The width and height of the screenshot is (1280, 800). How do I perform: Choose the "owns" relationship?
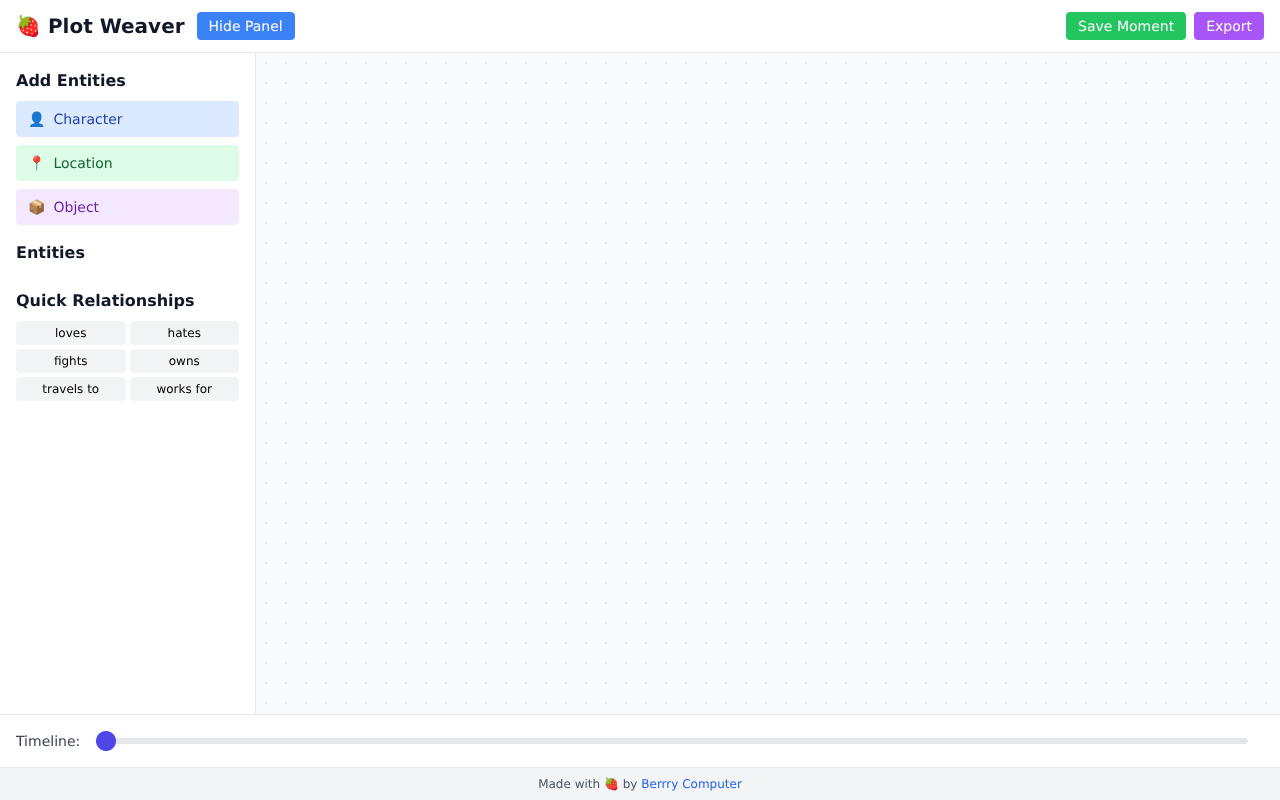(x=184, y=361)
